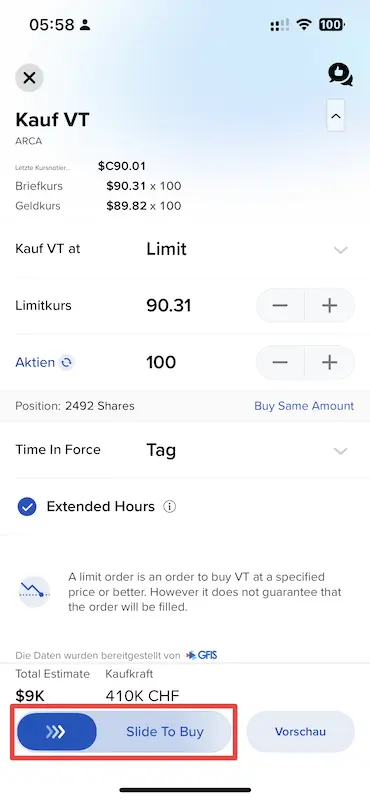Tap the Briefkurs $90.31 ask price
The width and height of the screenshot is (370, 800).
127,186
